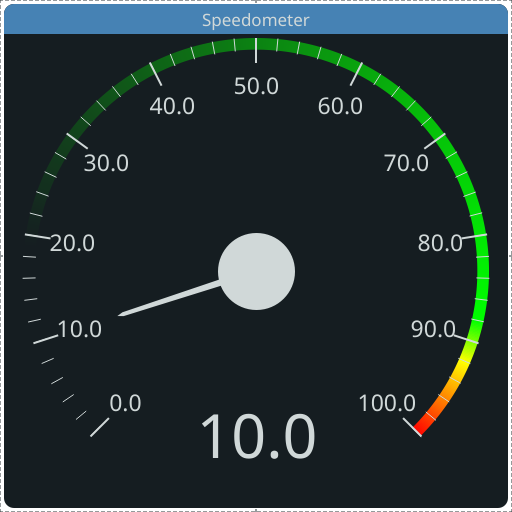The height and width of the screenshot is (512, 512).
Task: Select the 20.0 scale label
Action: [72, 243]
